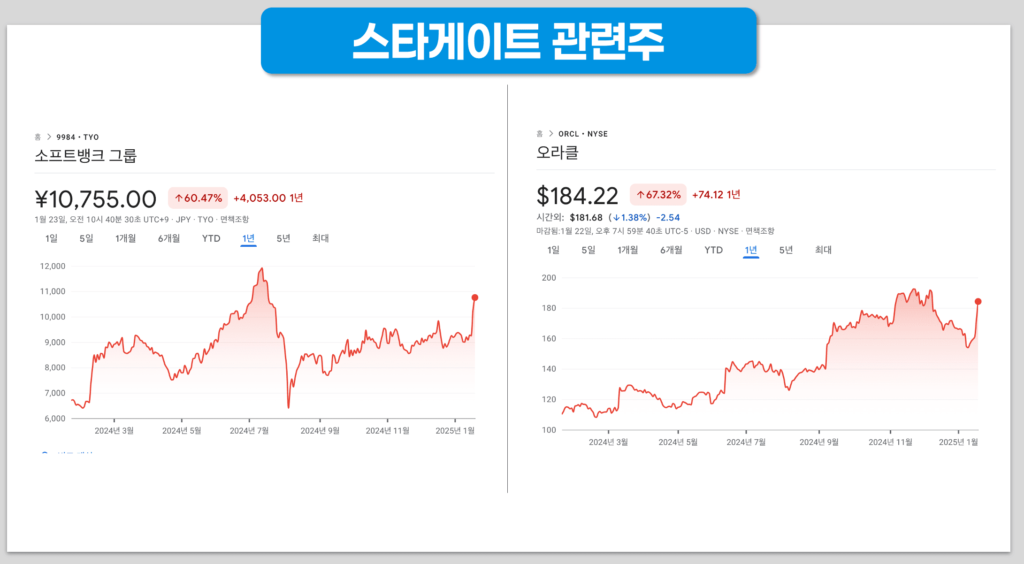The width and height of the screenshot is (1024, 564).
Task: Click the $184.22 price
Action: pos(577,196)
